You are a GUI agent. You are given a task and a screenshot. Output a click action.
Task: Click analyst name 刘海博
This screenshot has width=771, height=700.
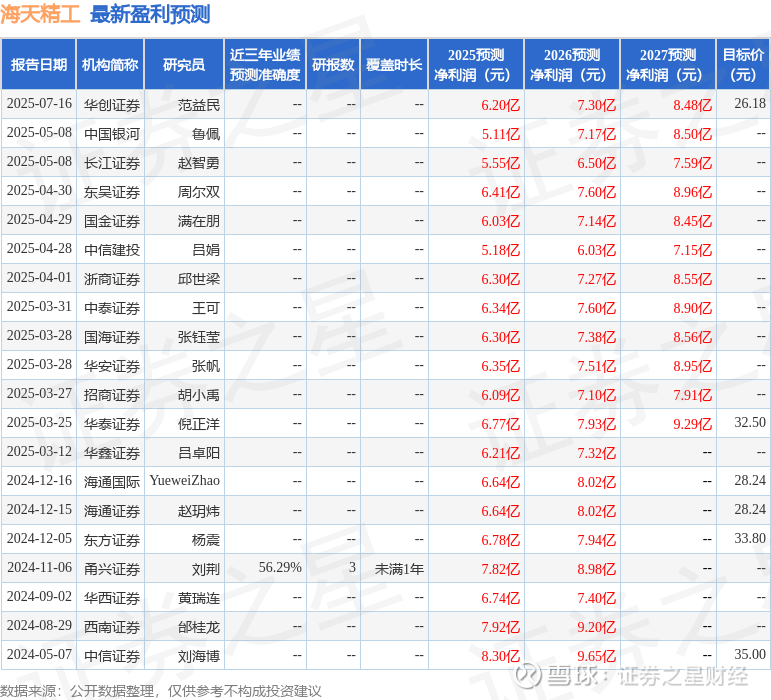(199, 656)
